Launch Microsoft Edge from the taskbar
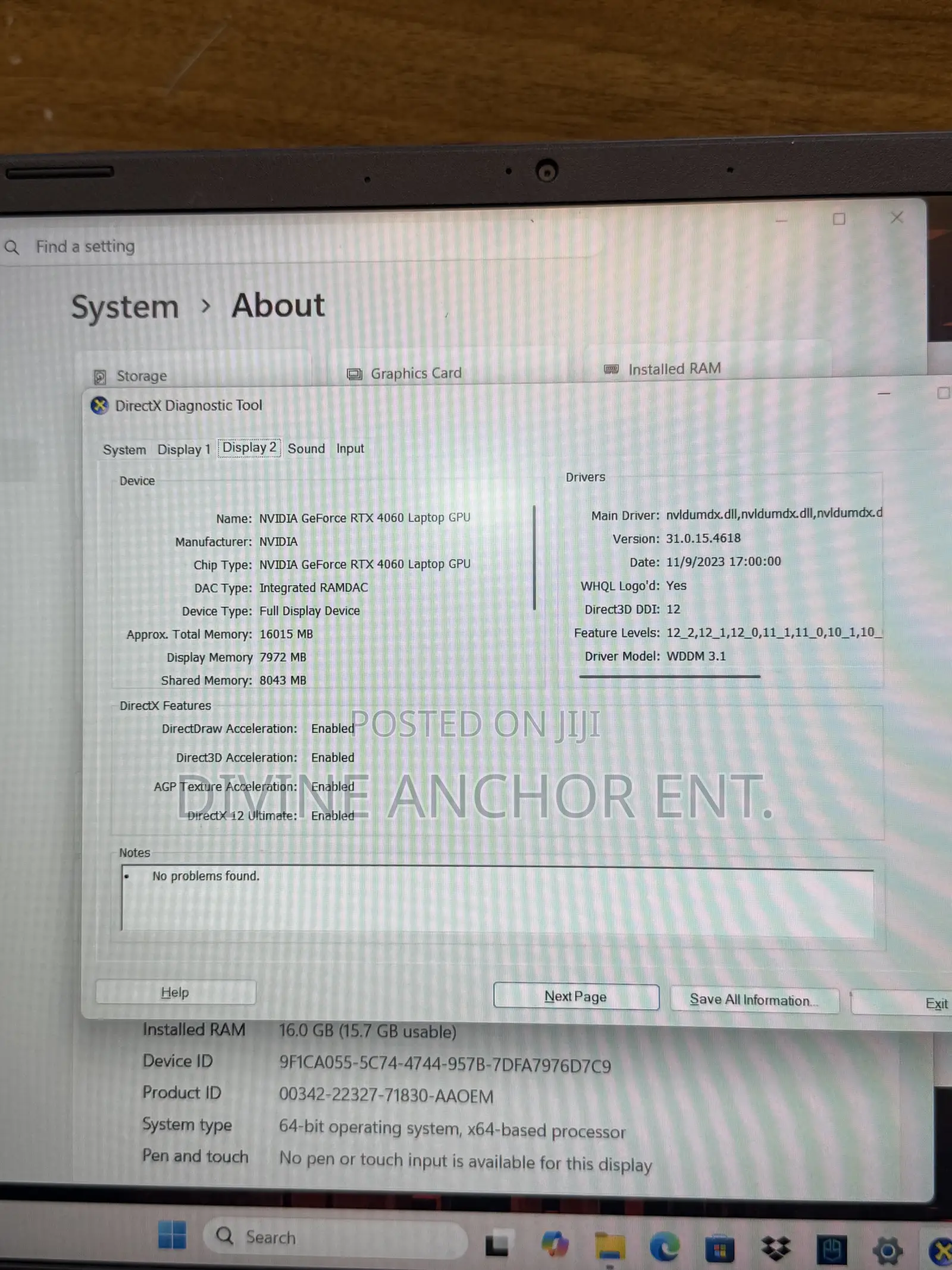 664,1246
